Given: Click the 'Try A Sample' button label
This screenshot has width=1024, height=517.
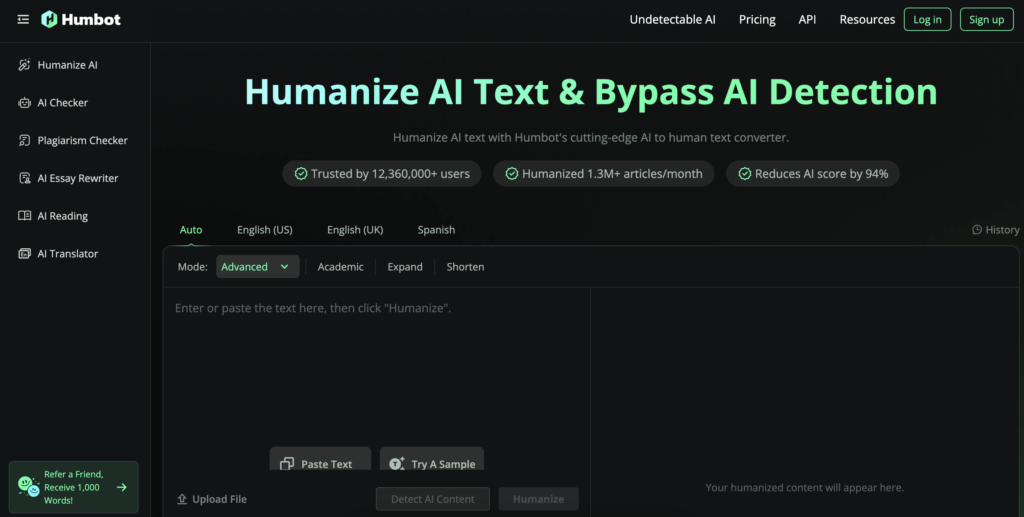Looking at the screenshot, I should point(443,464).
